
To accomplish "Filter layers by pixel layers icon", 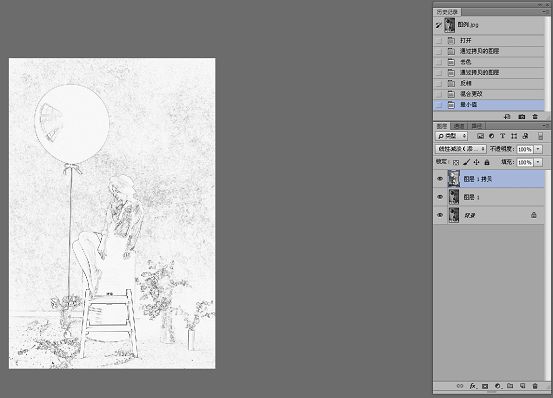I will [x=480, y=136].
